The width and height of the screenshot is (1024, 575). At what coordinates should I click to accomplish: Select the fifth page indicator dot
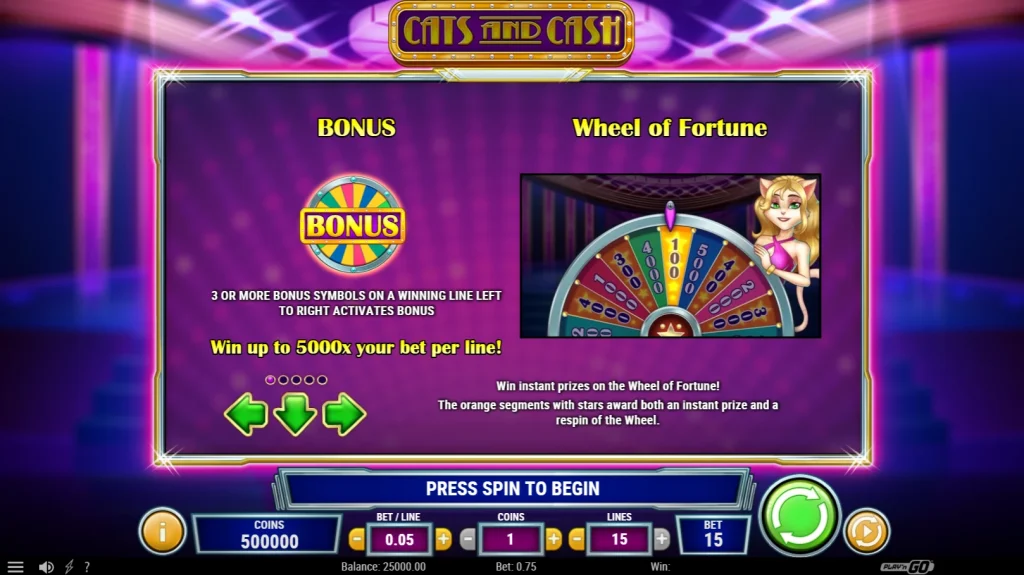click(322, 380)
